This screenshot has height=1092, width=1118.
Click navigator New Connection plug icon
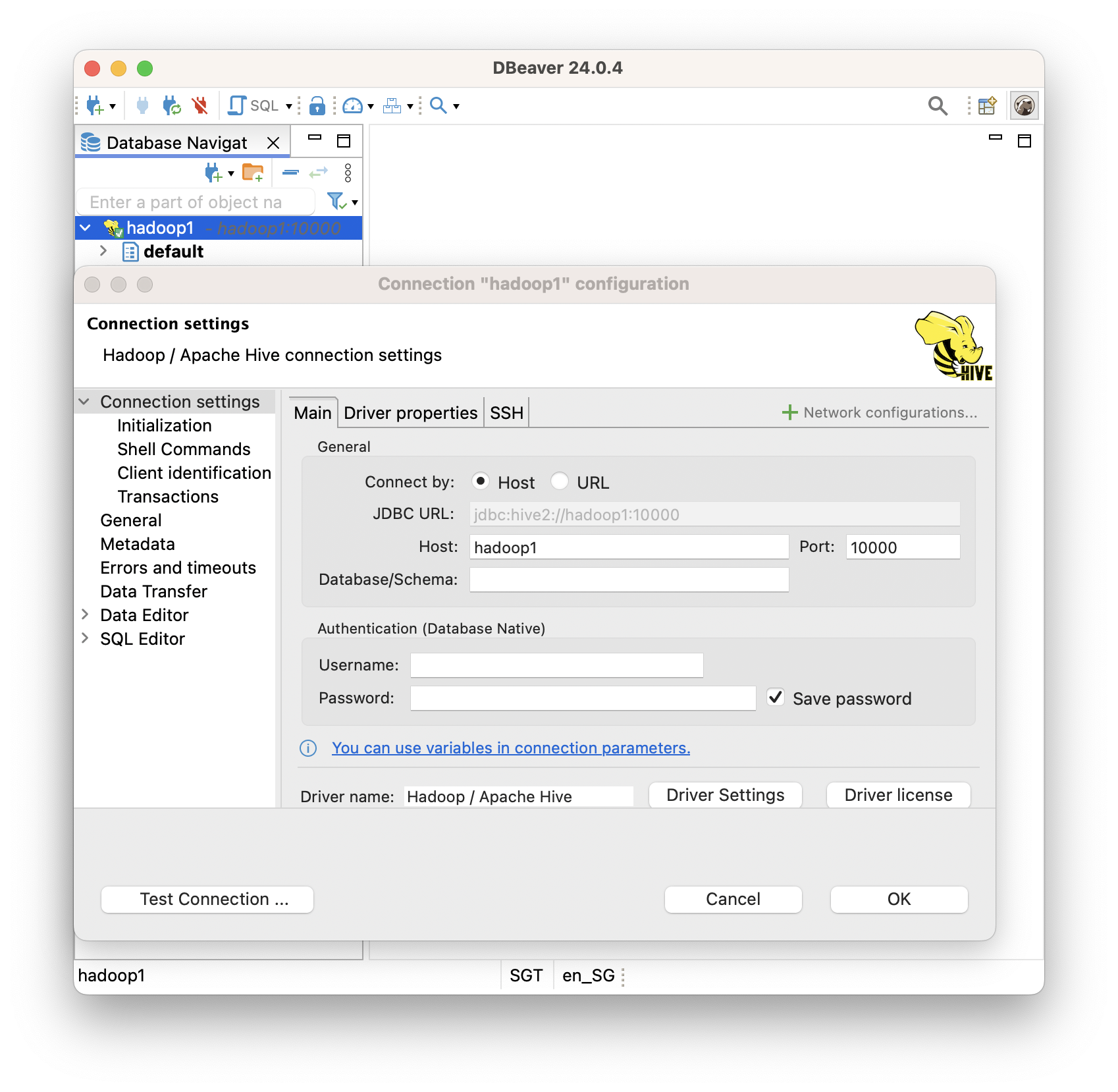[213, 173]
